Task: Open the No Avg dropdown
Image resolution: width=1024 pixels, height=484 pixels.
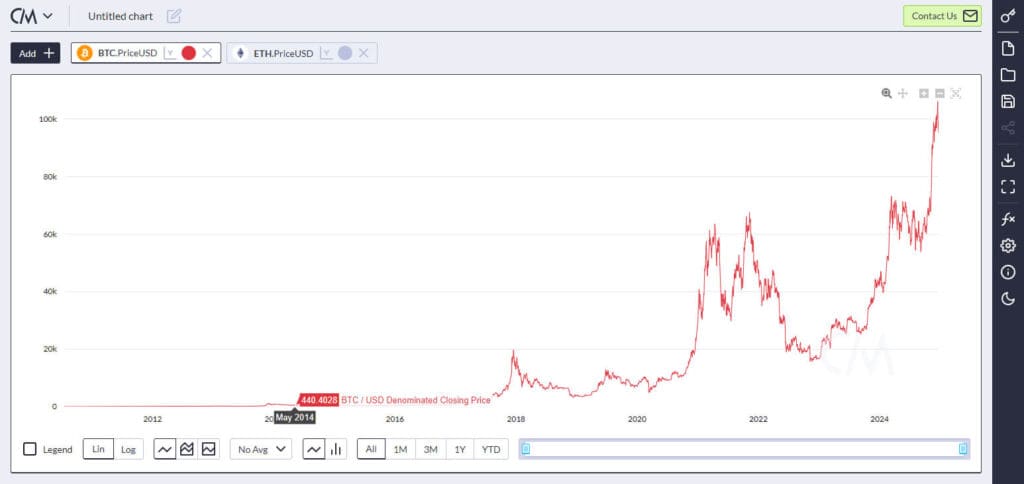Action: click(261, 449)
